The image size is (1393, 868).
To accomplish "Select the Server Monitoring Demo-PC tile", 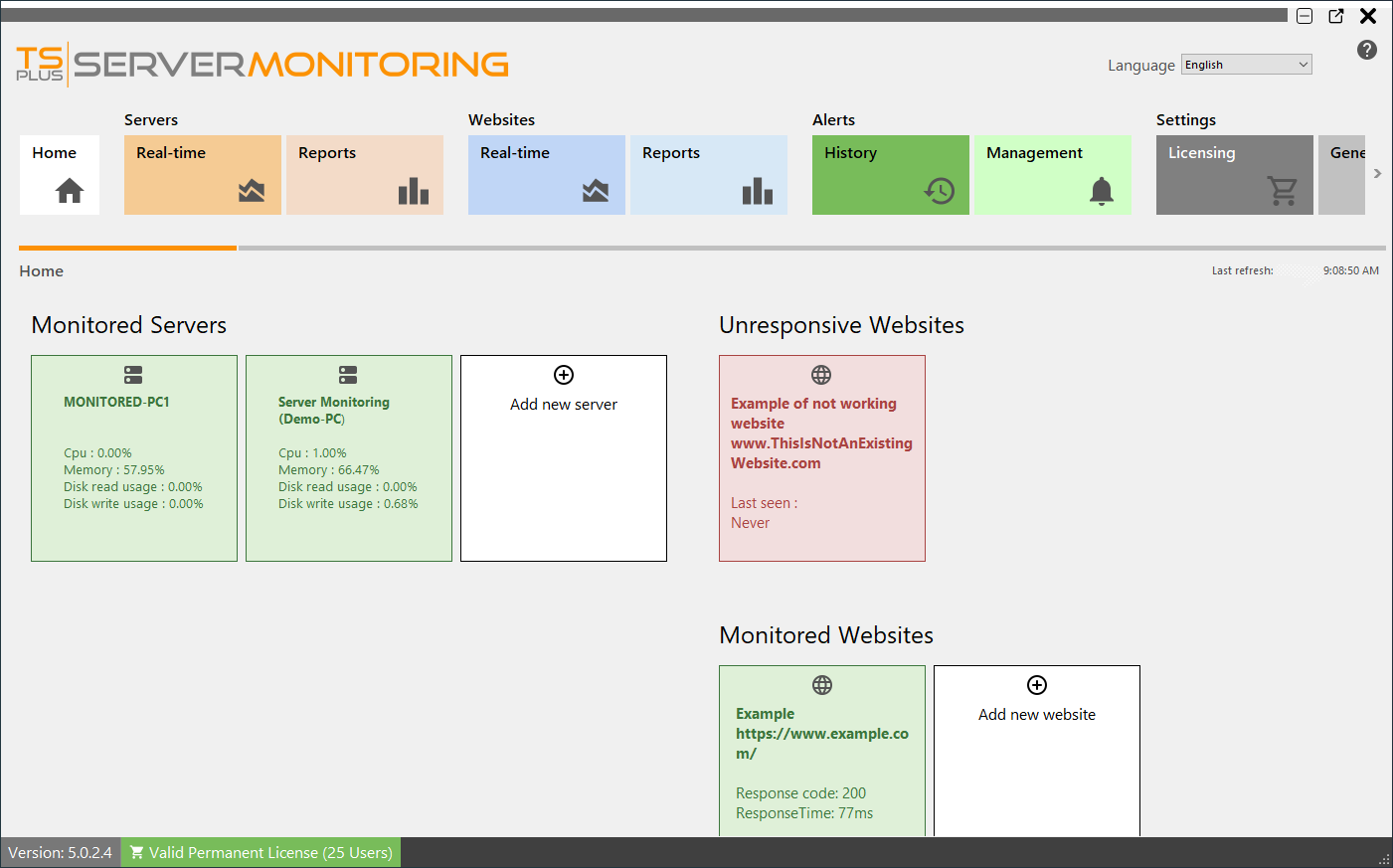I will (348, 457).
